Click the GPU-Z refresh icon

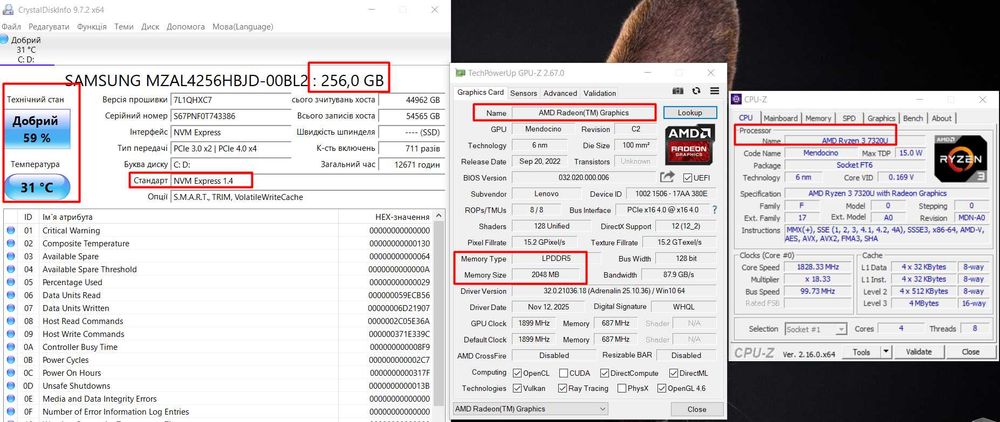coord(696,92)
